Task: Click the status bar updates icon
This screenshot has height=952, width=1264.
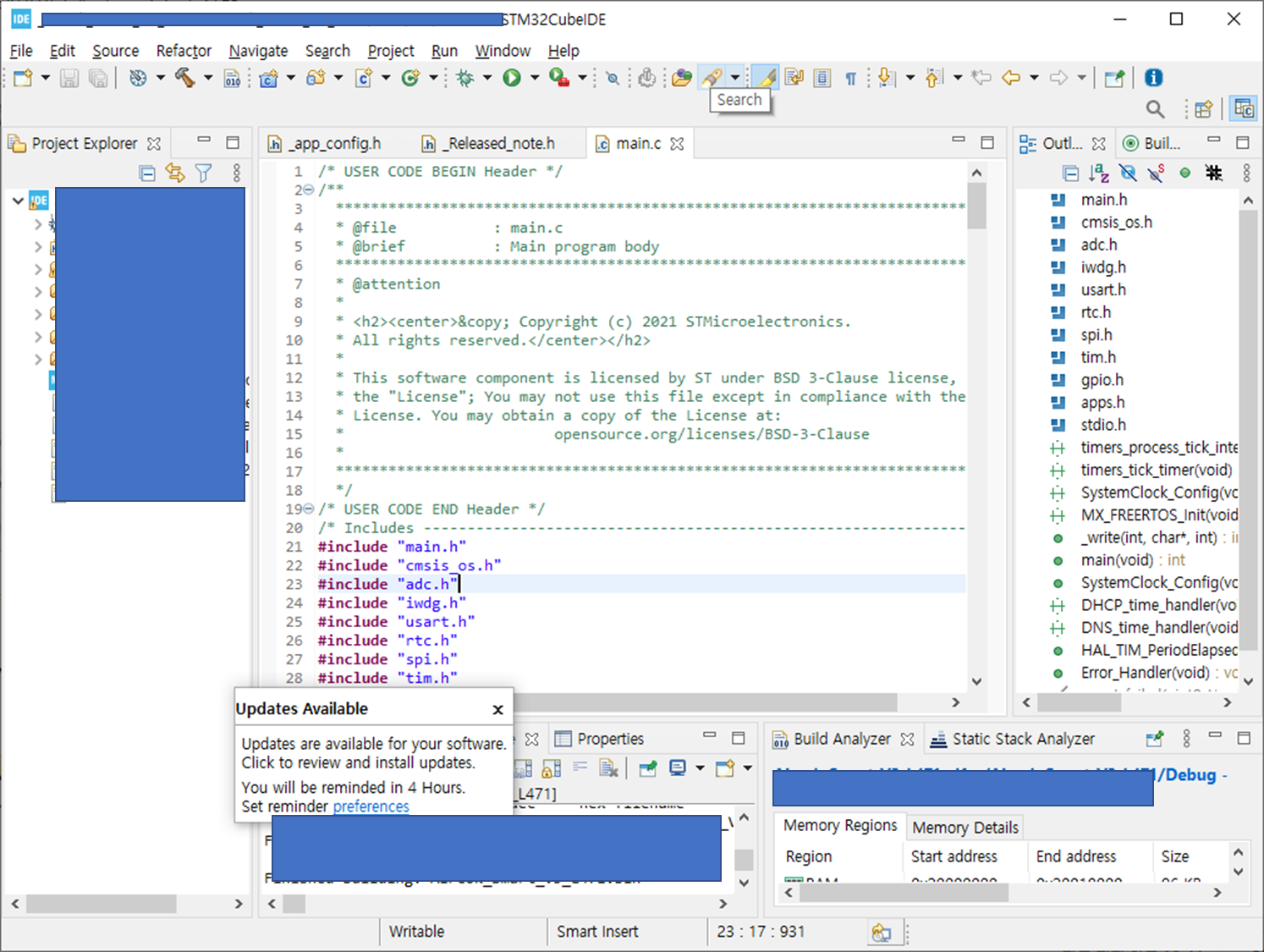Action: pyautogui.click(x=881, y=932)
